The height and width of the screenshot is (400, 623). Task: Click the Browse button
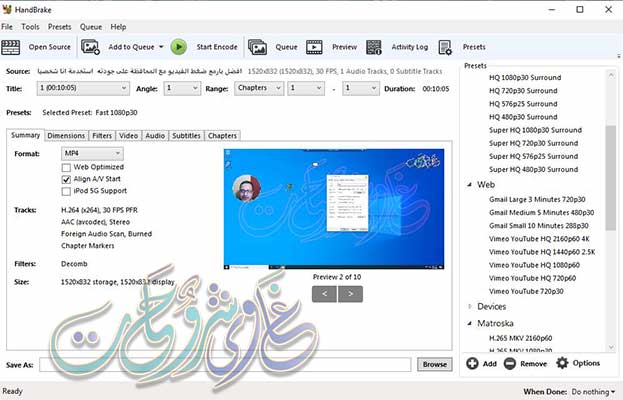click(435, 364)
